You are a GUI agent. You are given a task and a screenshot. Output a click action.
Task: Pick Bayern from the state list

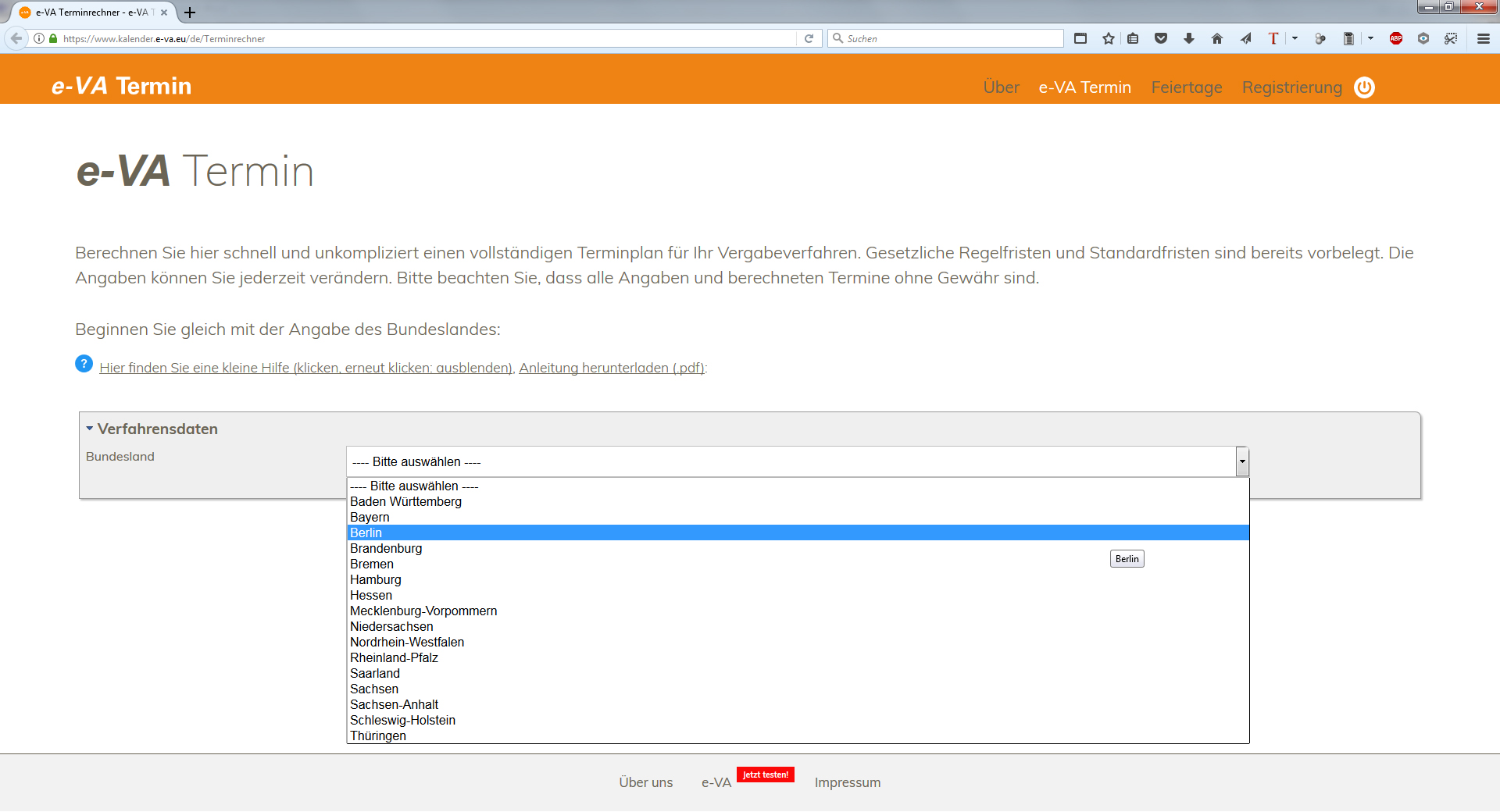click(370, 517)
